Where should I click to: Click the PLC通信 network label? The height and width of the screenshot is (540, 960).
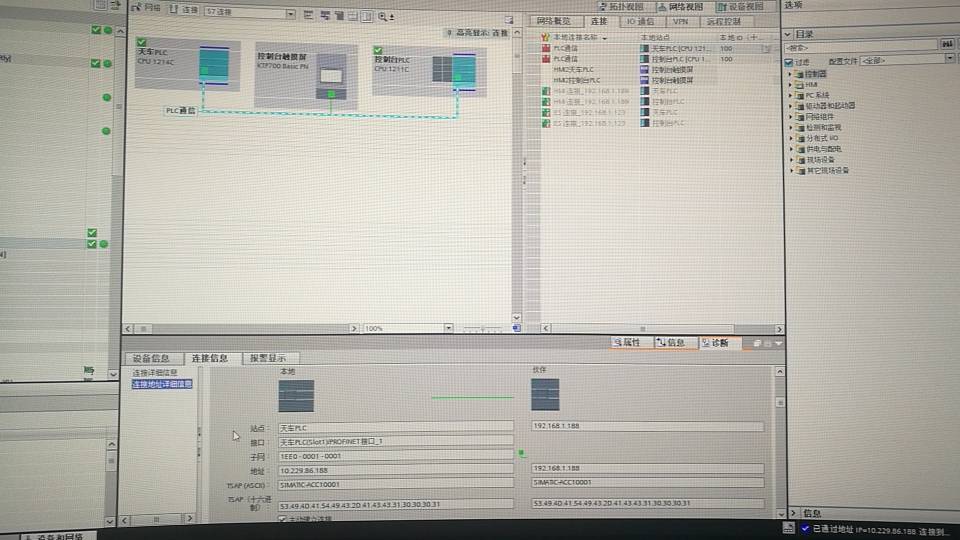tap(180, 111)
